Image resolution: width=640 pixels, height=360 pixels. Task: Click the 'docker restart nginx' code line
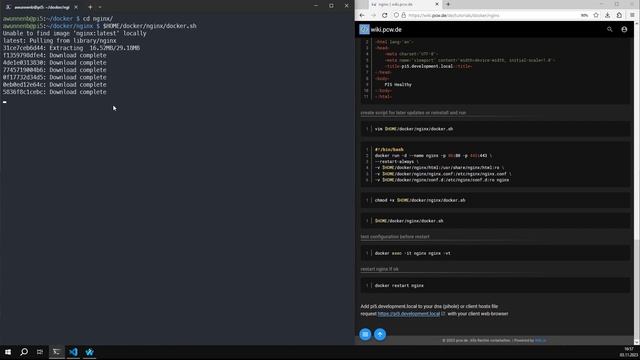click(399, 286)
